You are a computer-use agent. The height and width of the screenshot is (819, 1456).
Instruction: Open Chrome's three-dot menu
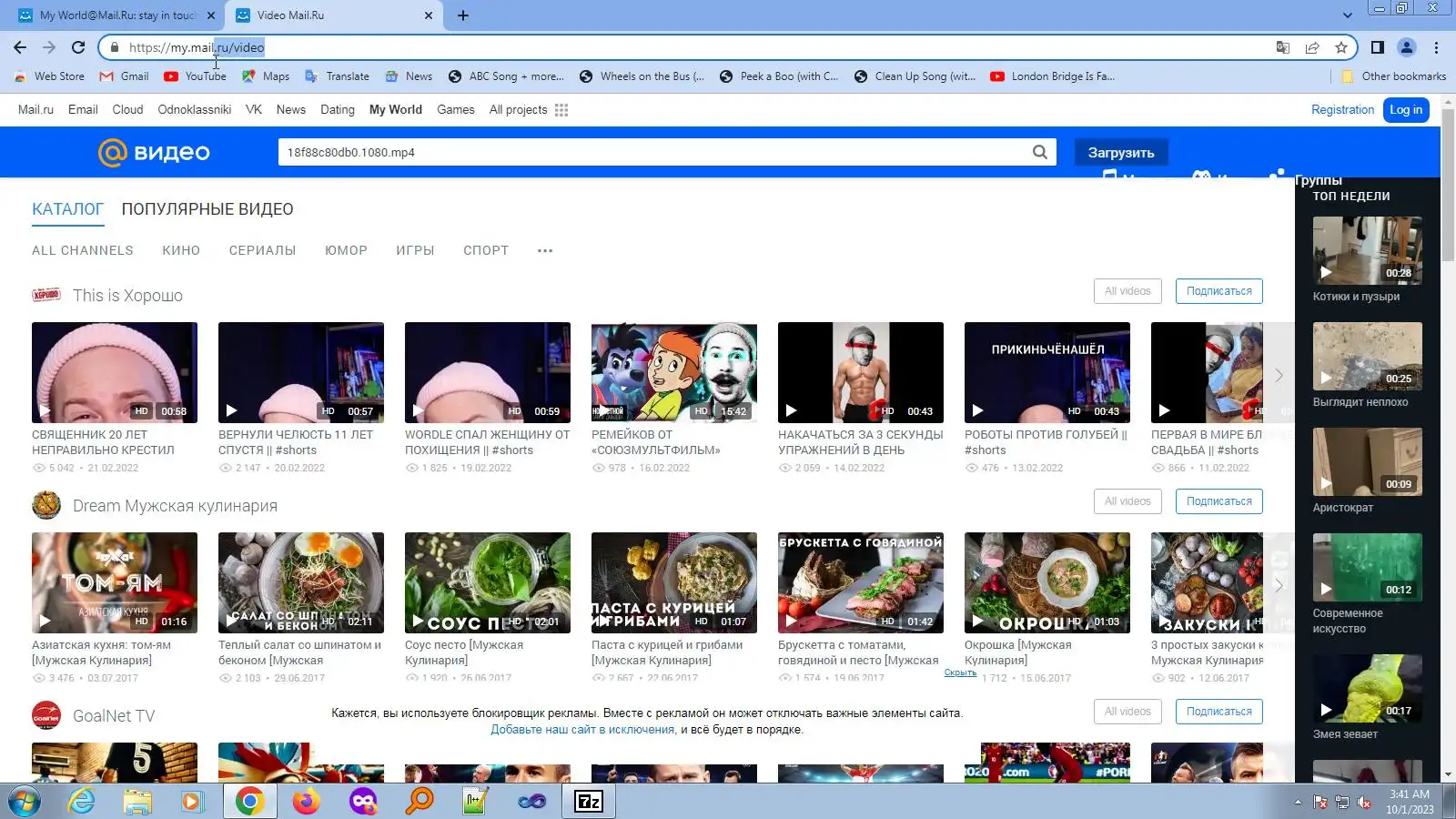click(1437, 47)
